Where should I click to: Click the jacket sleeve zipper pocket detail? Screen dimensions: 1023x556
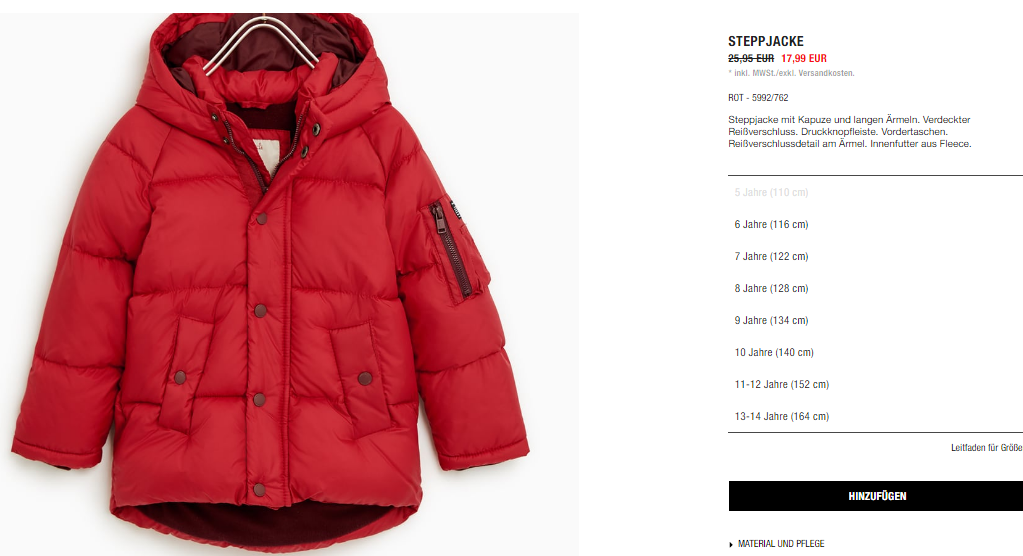(x=451, y=248)
